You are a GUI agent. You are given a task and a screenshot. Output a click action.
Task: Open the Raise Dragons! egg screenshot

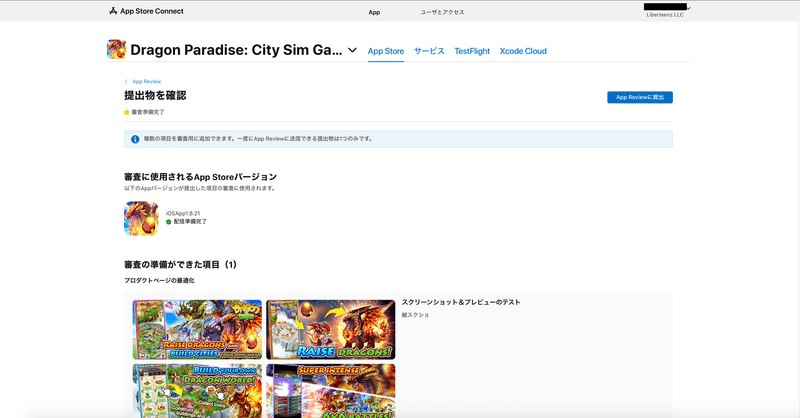pyautogui.click(x=331, y=330)
